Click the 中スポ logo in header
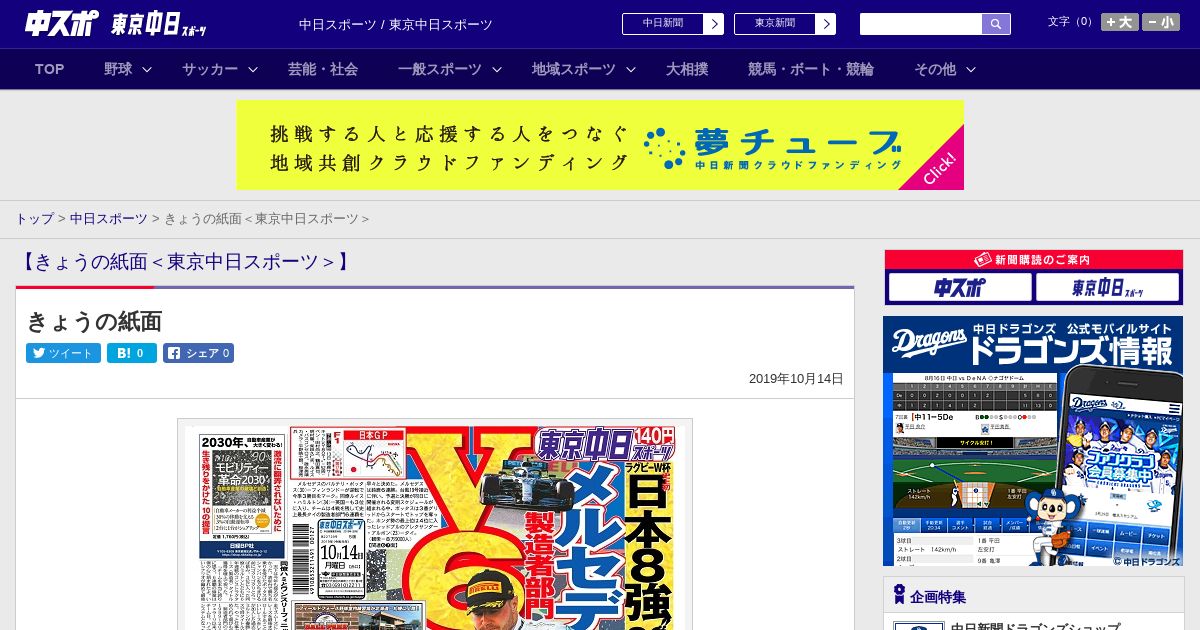 pyautogui.click(x=62, y=23)
